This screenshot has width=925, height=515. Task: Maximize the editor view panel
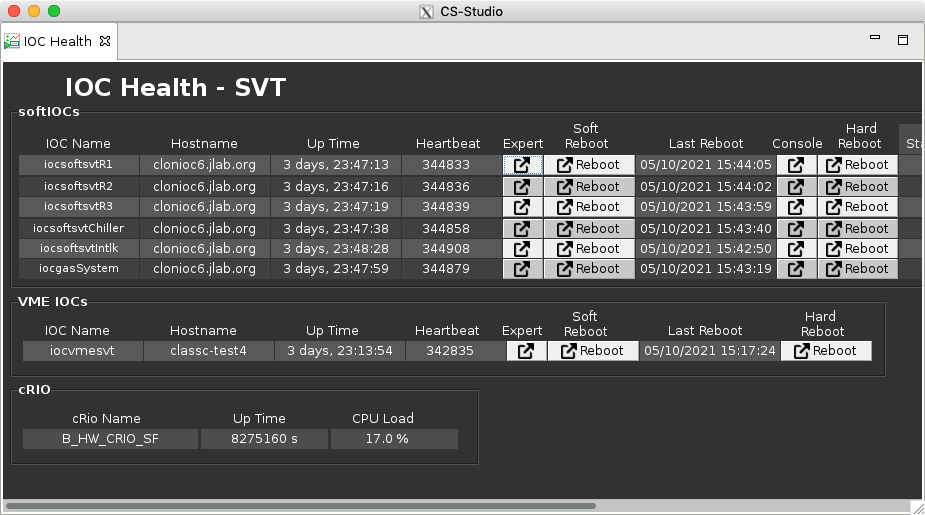click(902, 40)
